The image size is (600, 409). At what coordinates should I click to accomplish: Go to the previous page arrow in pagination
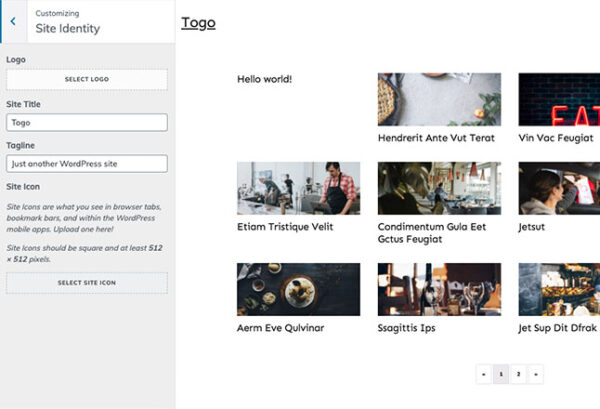click(485, 375)
